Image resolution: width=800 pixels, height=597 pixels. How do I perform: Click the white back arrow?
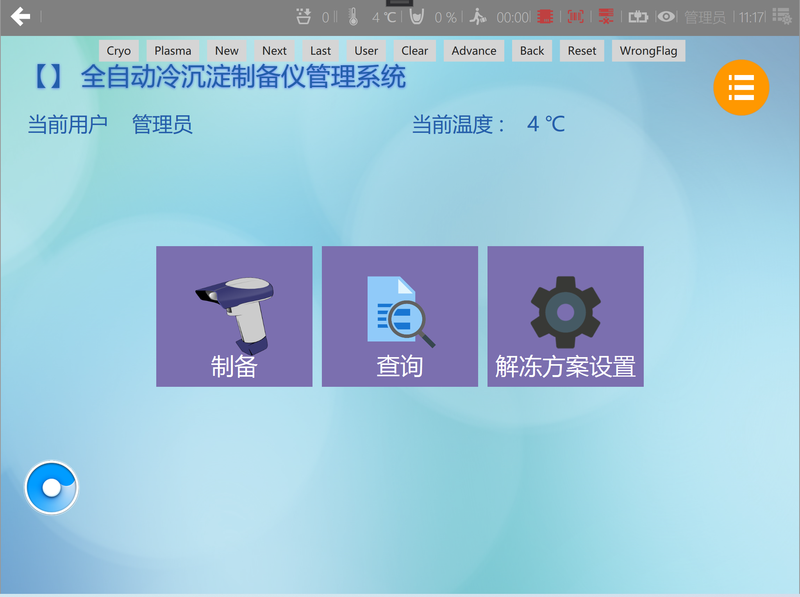click(x=20, y=16)
